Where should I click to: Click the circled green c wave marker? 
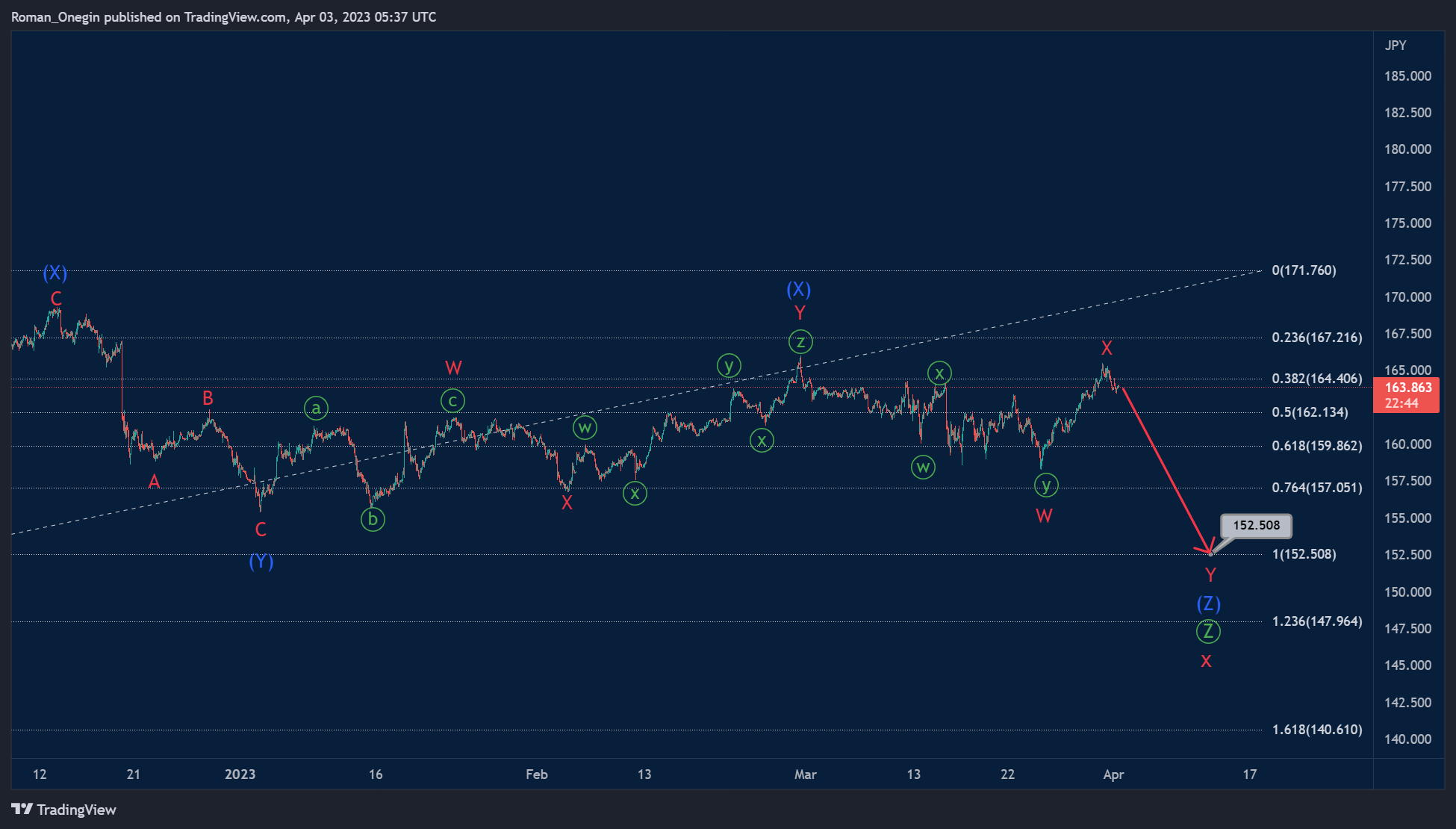tap(452, 401)
